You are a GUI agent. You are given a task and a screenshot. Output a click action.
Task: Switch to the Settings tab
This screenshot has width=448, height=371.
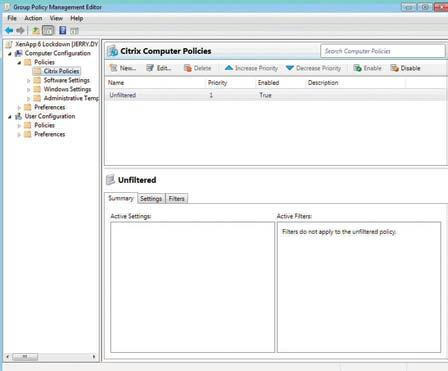coord(151,199)
